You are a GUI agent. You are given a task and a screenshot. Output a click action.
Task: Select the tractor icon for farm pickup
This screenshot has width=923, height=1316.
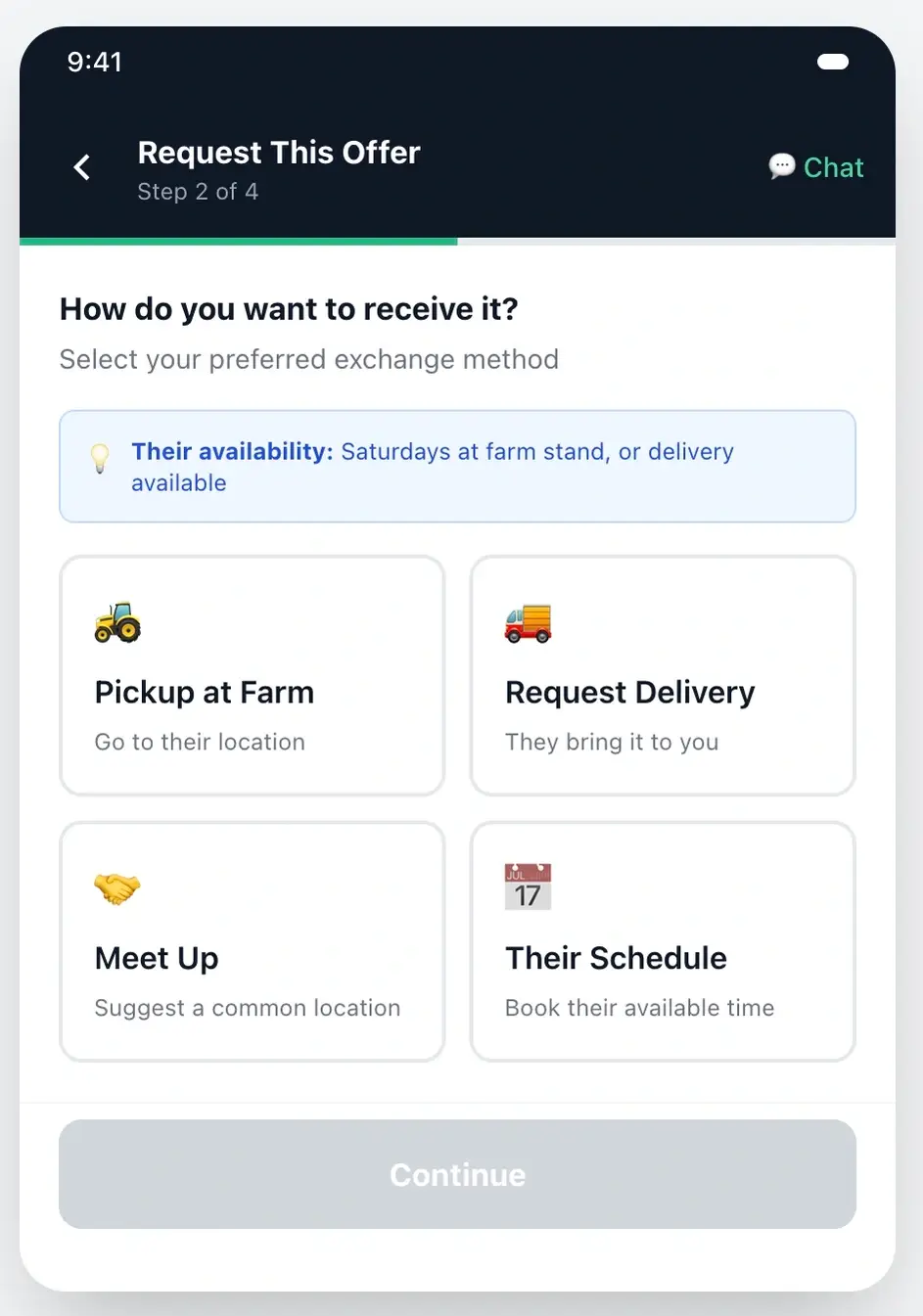[116, 622]
